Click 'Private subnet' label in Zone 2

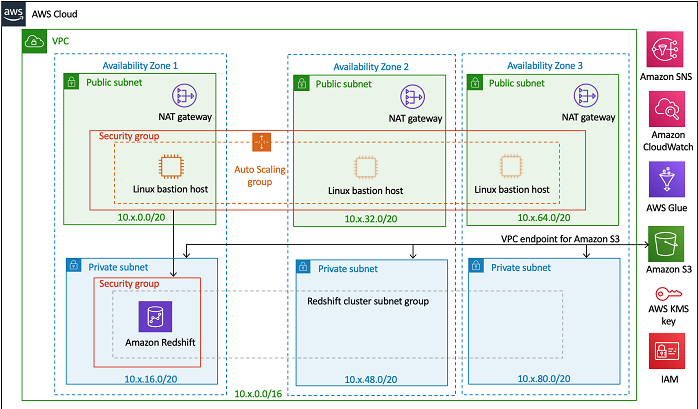[348, 269]
